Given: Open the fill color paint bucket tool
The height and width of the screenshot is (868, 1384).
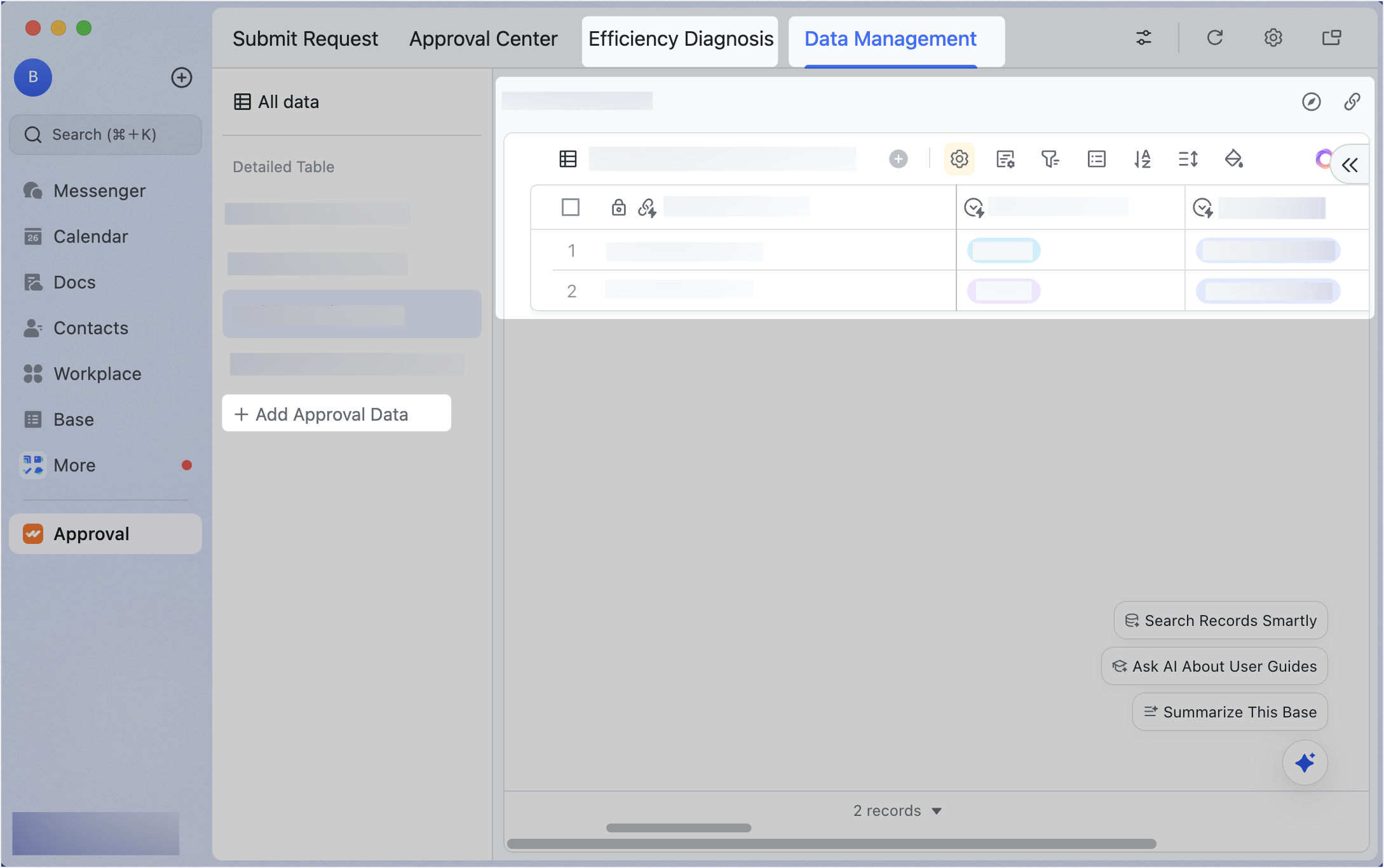Looking at the screenshot, I should (1234, 159).
